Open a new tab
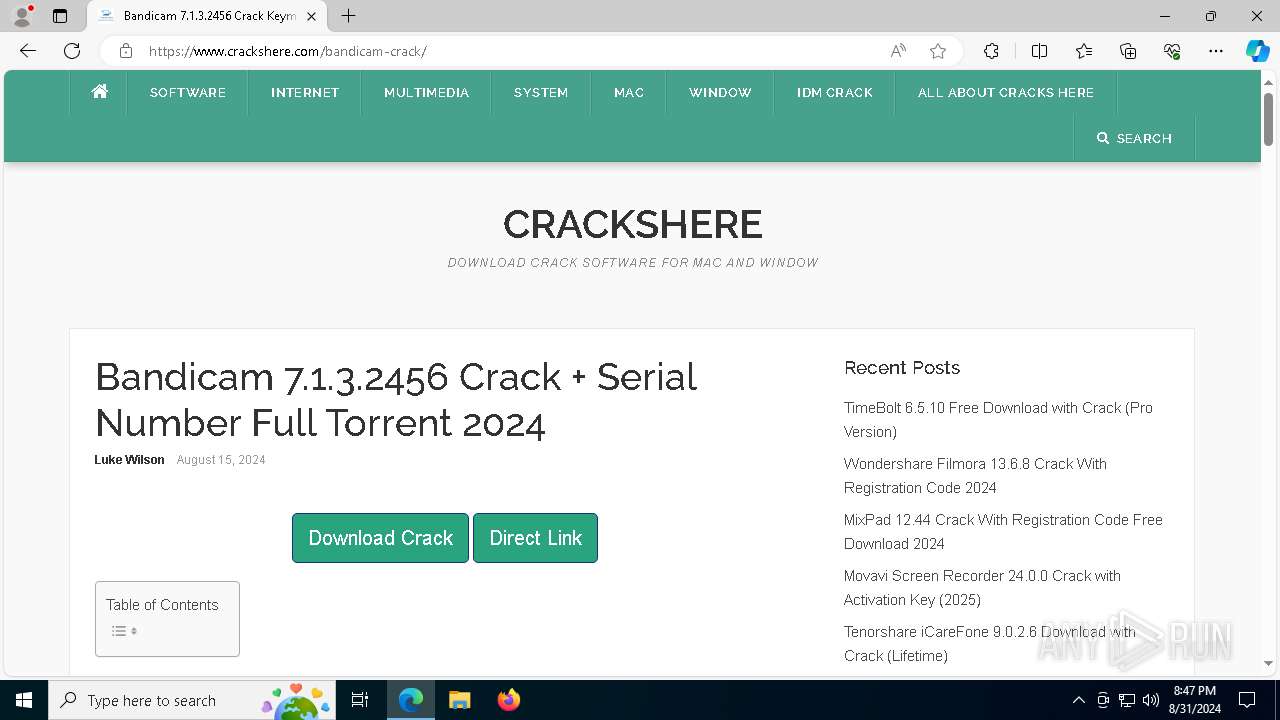 tap(348, 16)
